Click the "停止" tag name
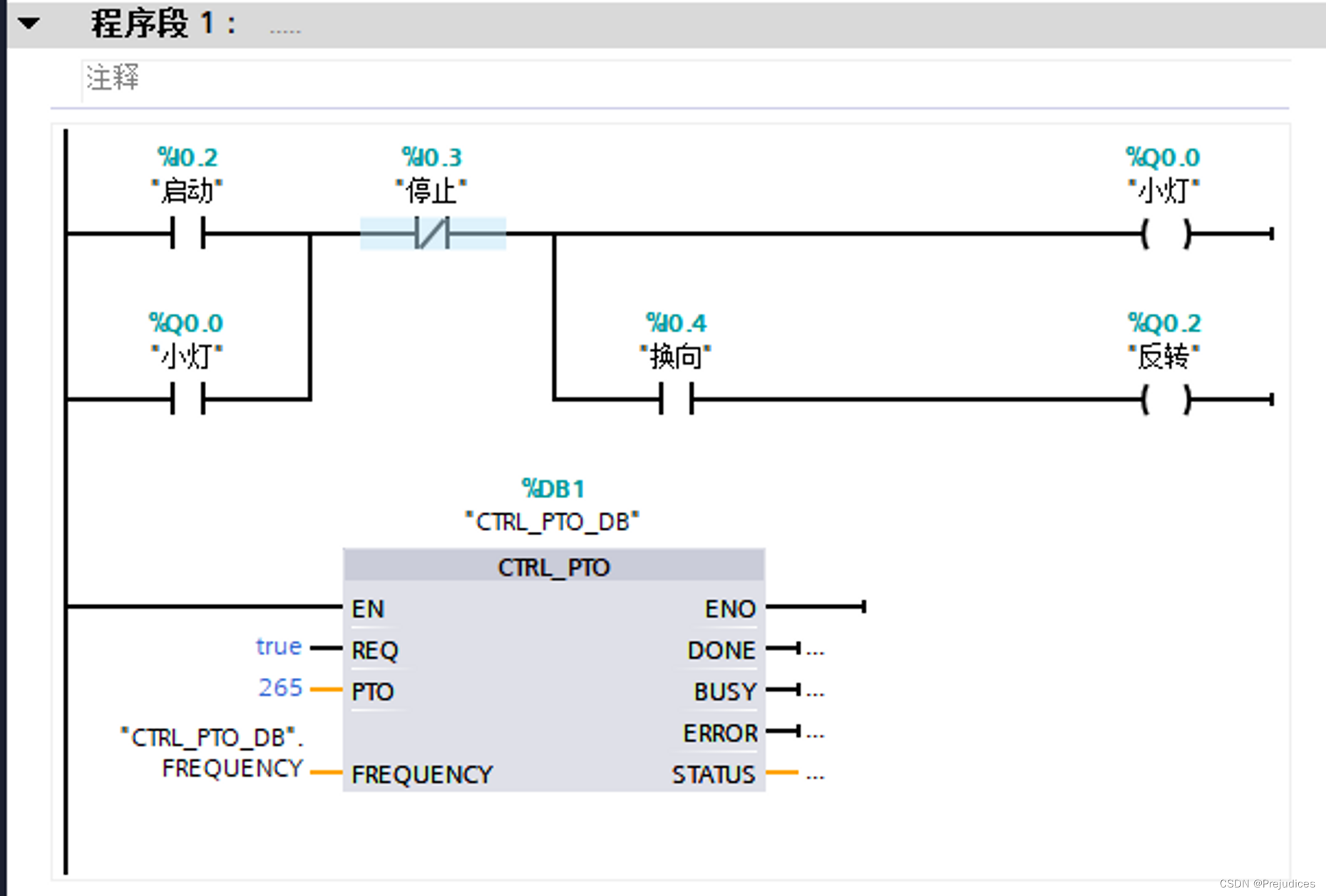The image size is (1326, 896). (x=431, y=191)
